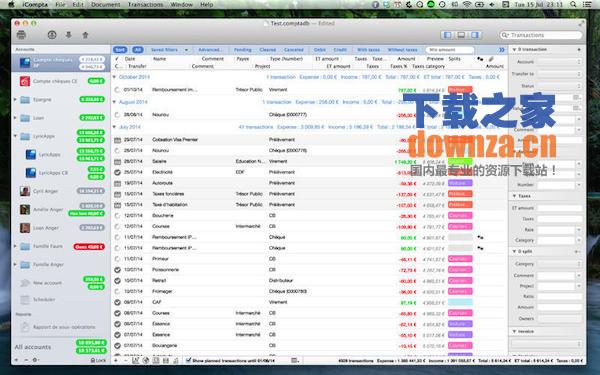This screenshot has height=375, width=600.
Task: Click the Transactions search field
Action: (541, 35)
